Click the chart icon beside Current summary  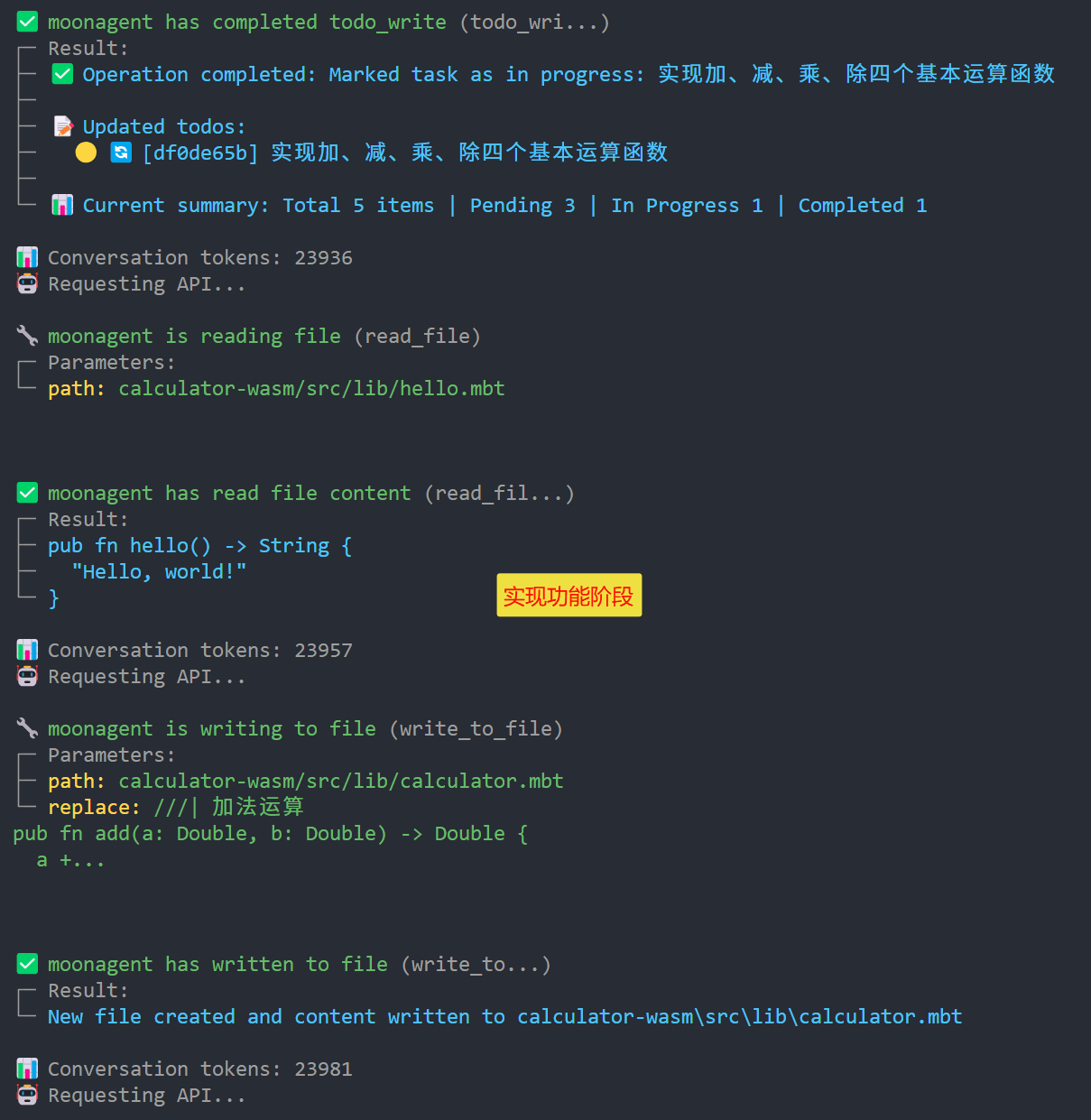pos(62,205)
